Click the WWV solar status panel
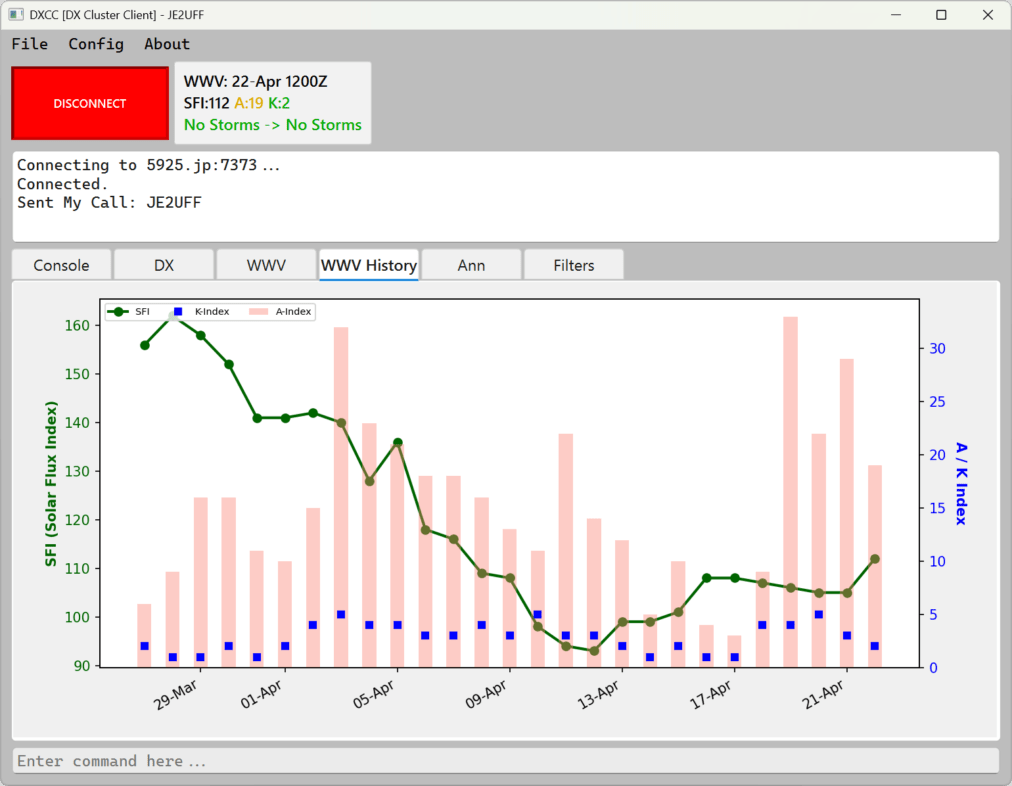Viewport: 1012px width, 786px height. tap(272, 103)
